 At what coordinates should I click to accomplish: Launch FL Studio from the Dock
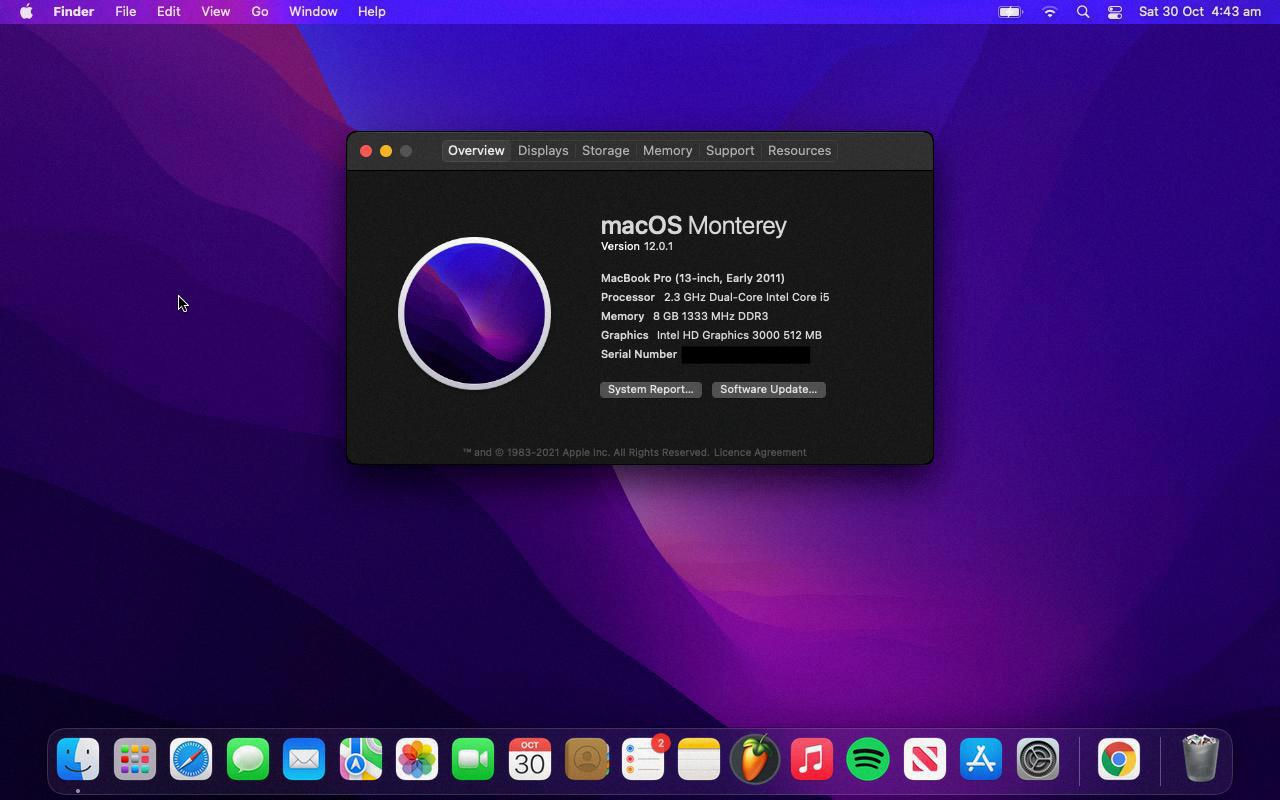[x=755, y=760]
